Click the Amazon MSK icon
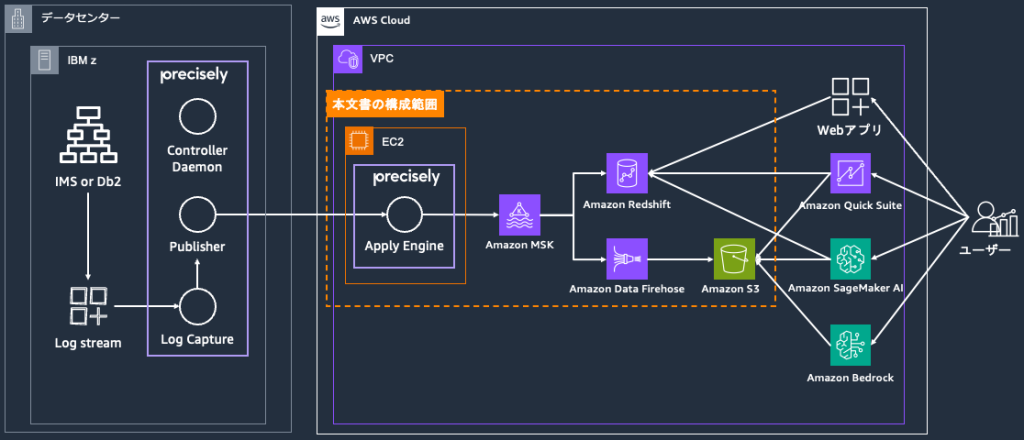1024x440 pixels. tap(520, 215)
